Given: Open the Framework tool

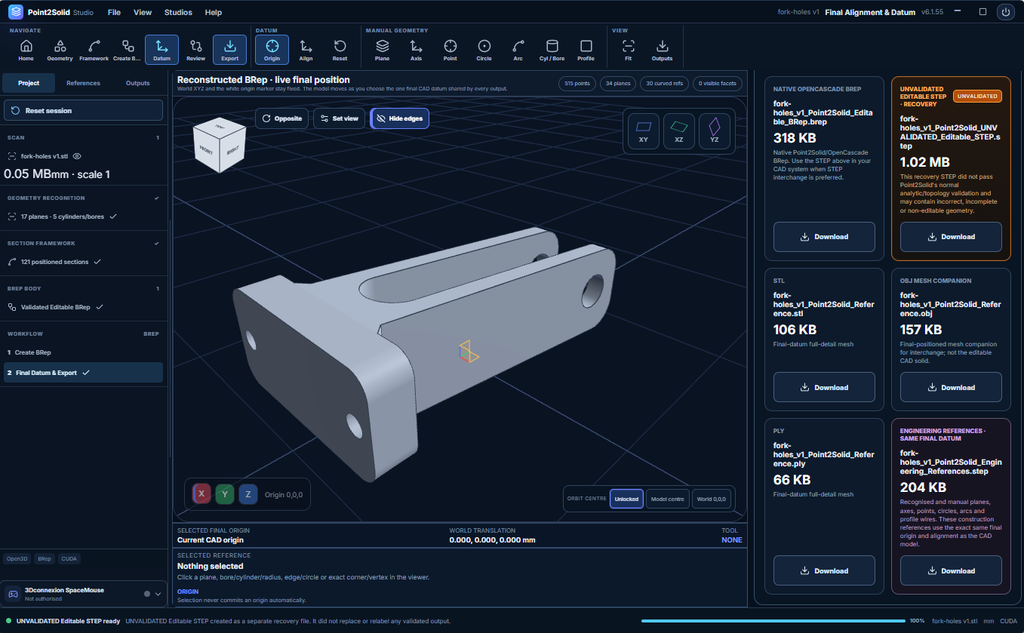Looking at the screenshot, I should [x=94, y=50].
